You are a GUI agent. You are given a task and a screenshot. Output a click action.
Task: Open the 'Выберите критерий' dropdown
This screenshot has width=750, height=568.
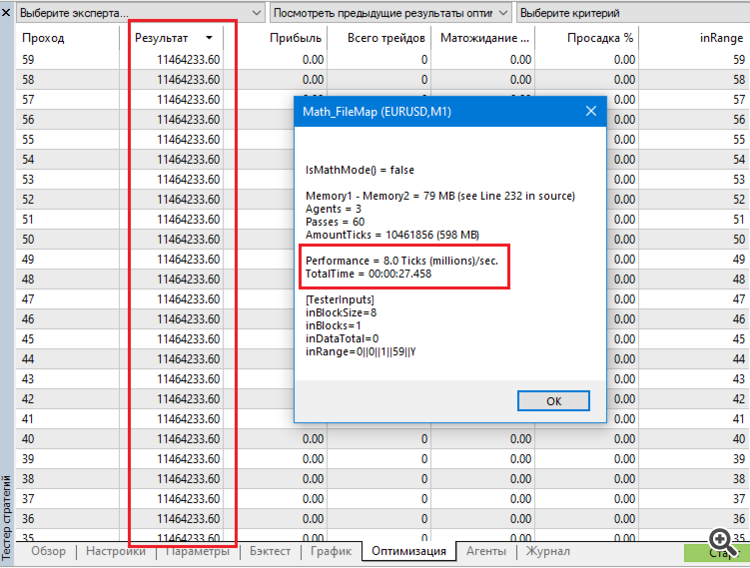click(x=633, y=13)
